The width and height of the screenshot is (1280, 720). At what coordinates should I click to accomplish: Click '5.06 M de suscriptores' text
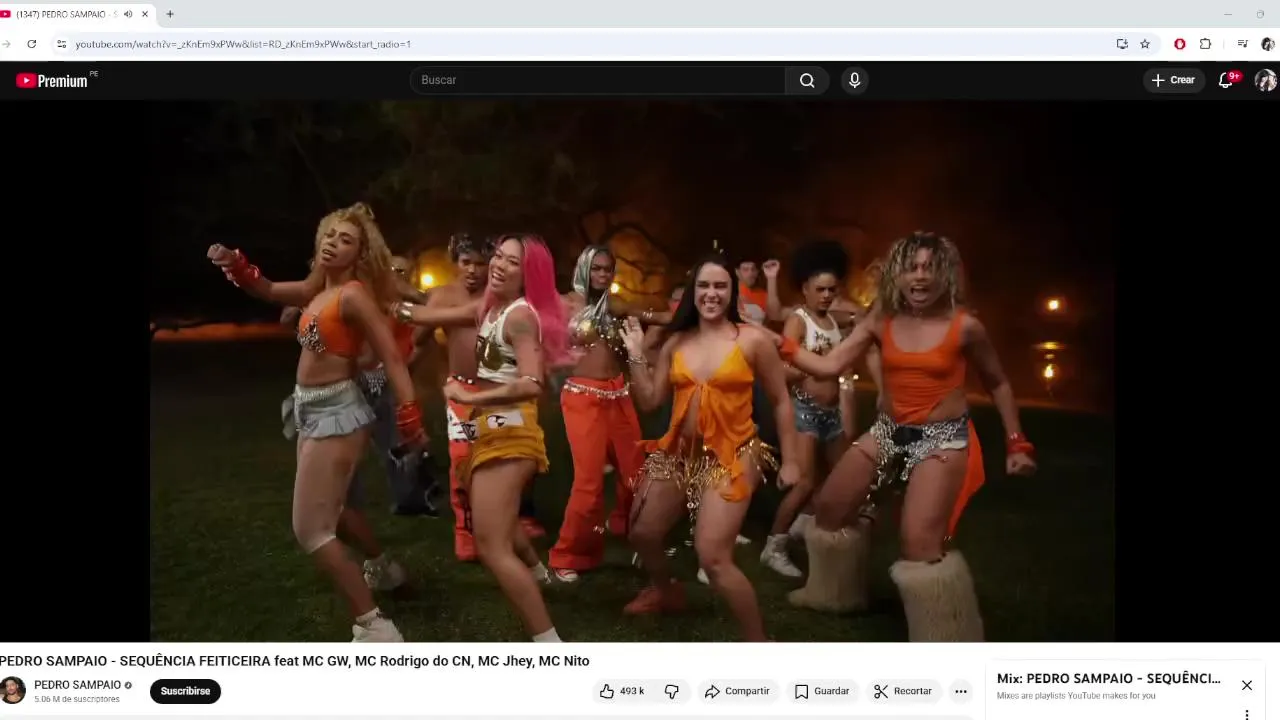point(77,699)
